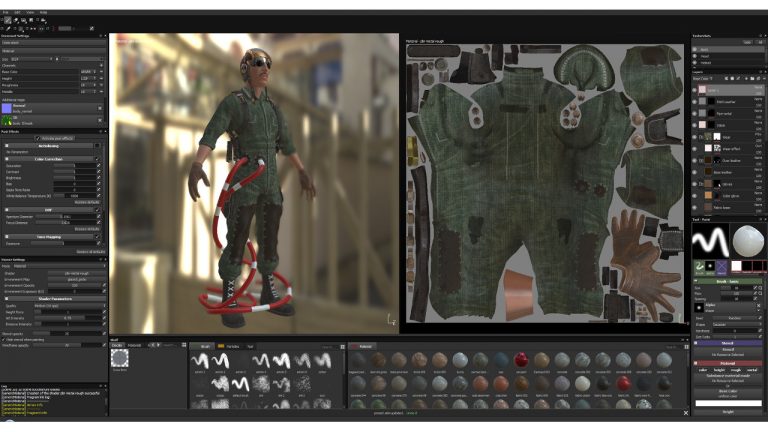
Task: Expand the Gloves folder in layers
Action: click(x=701, y=184)
